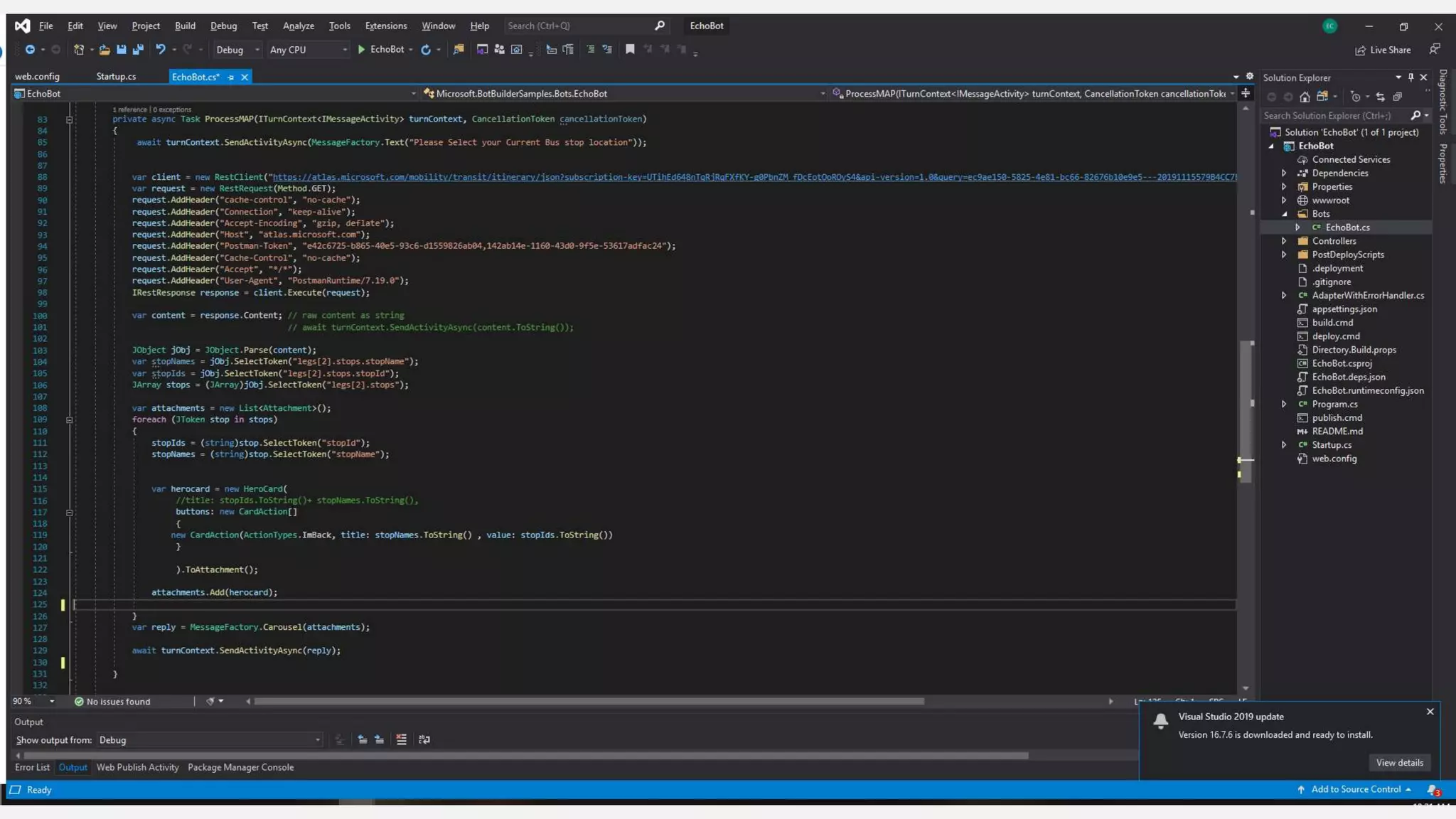Open the Build menu
Viewport: 1456px width, 819px height.
[185, 26]
